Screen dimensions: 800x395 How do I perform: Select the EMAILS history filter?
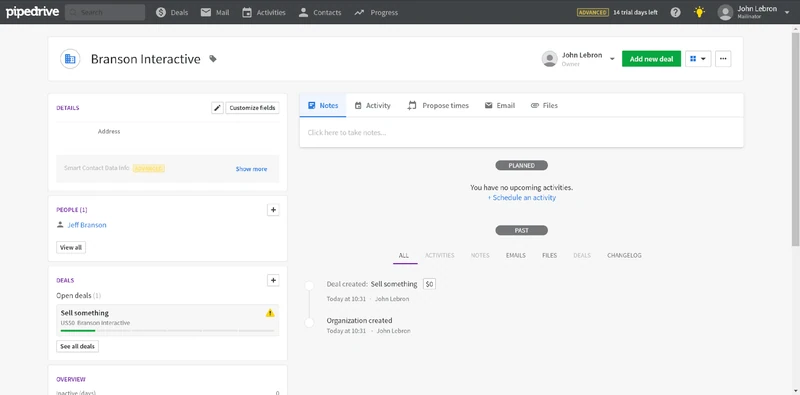[x=516, y=255]
